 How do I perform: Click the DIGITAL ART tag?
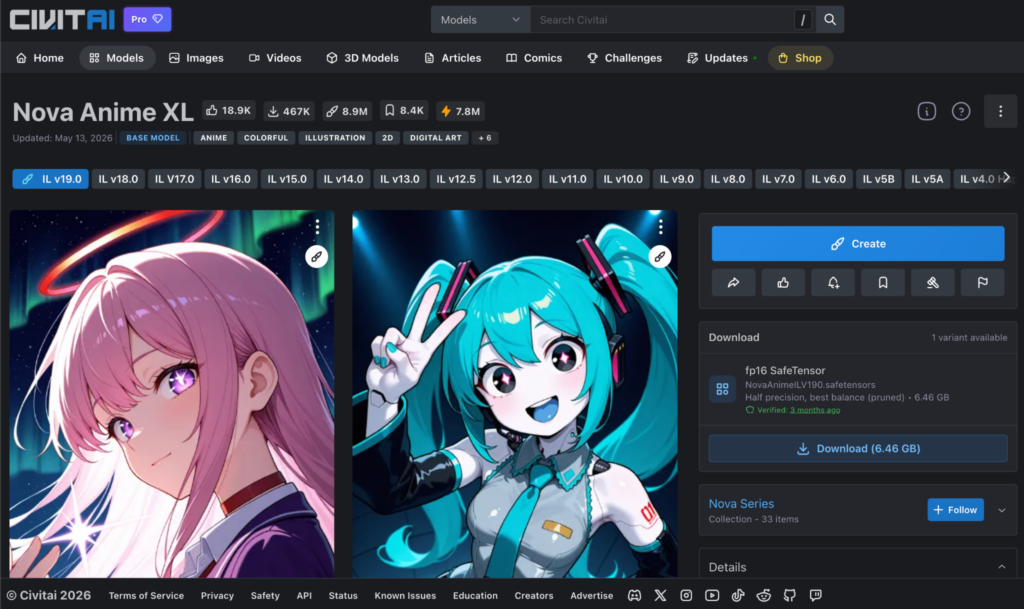coord(436,138)
